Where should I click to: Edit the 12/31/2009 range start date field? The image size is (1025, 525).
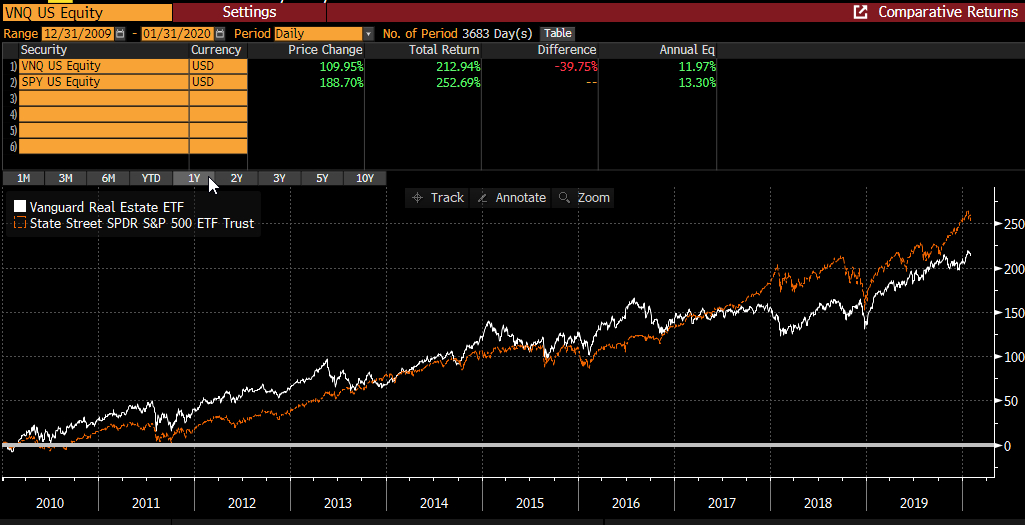78,34
